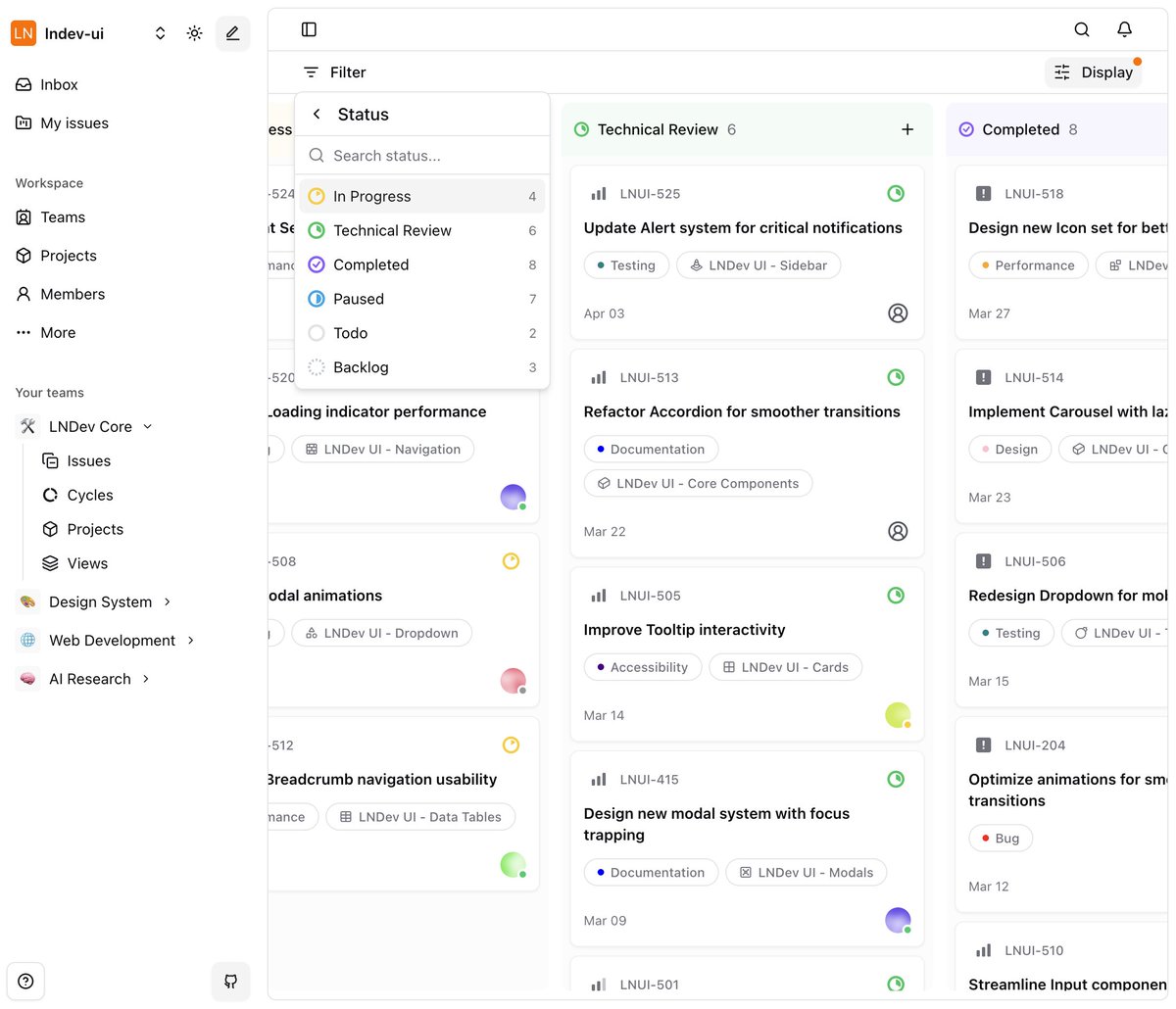Change status icon on LNUI-525 card
The height and width of the screenshot is (1009, 1176).
coord(896,194)
